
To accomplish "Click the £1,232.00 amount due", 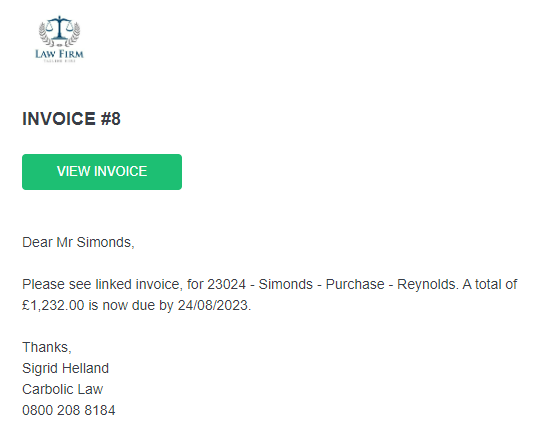I will pos(53,305).
